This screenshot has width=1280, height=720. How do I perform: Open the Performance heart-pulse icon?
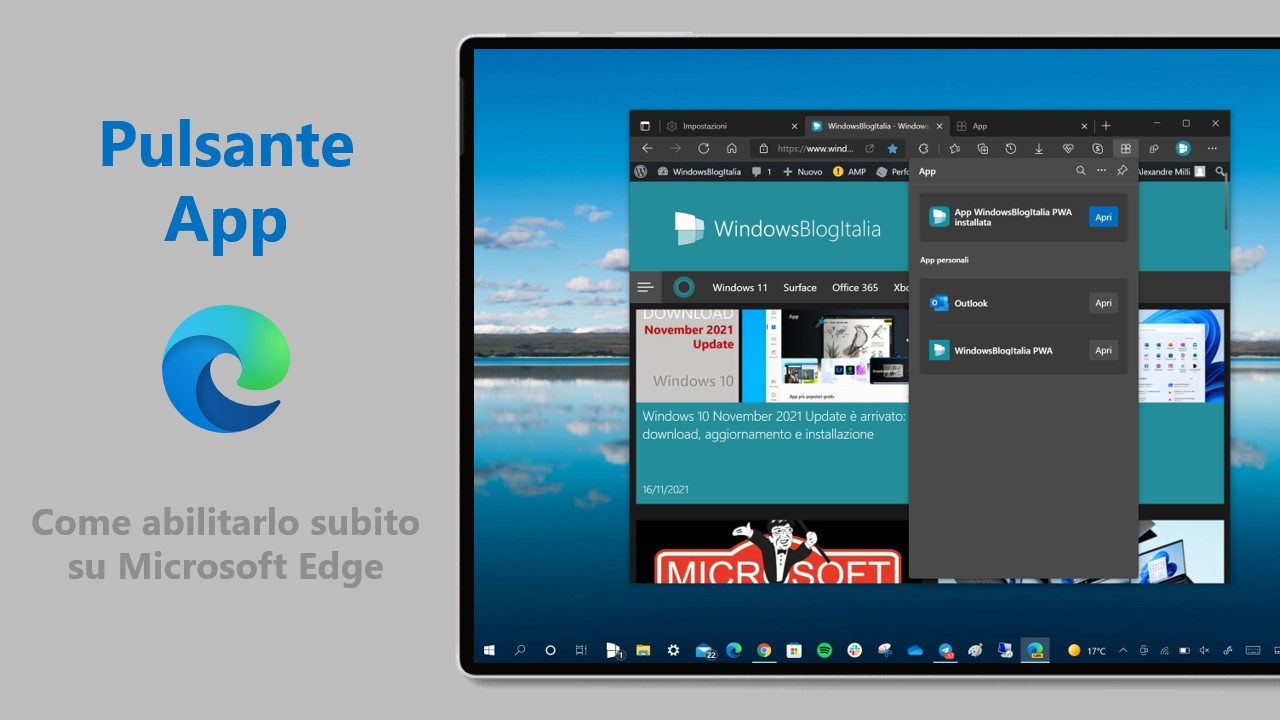click(1068, 148)
